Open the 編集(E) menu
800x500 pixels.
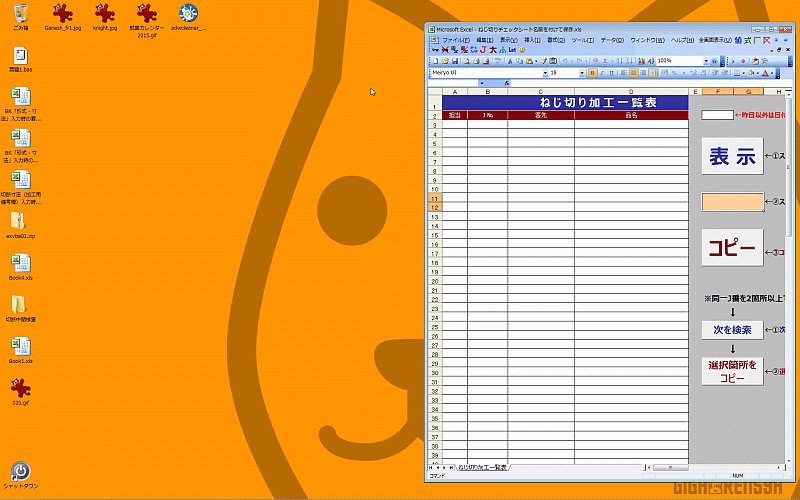click(x=485, y=40)
